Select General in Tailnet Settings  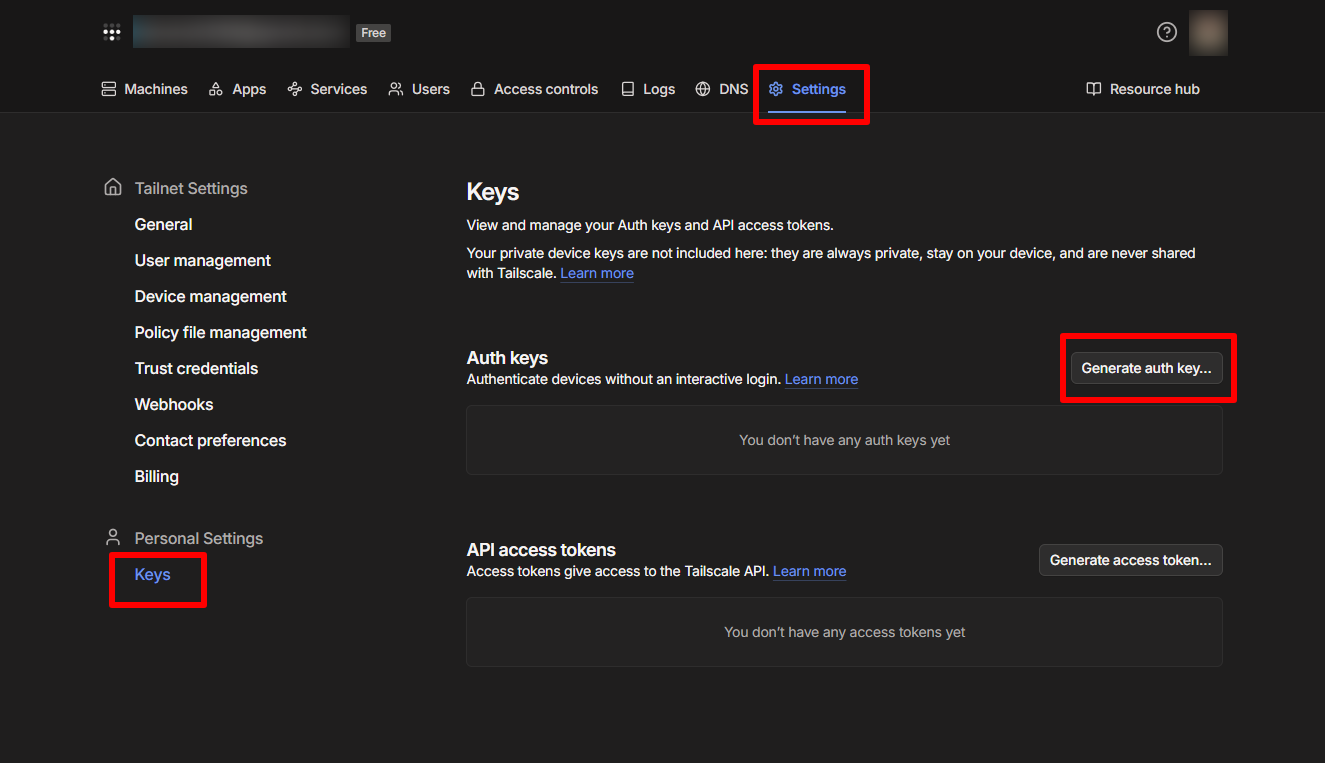click(x=164, y=225)
